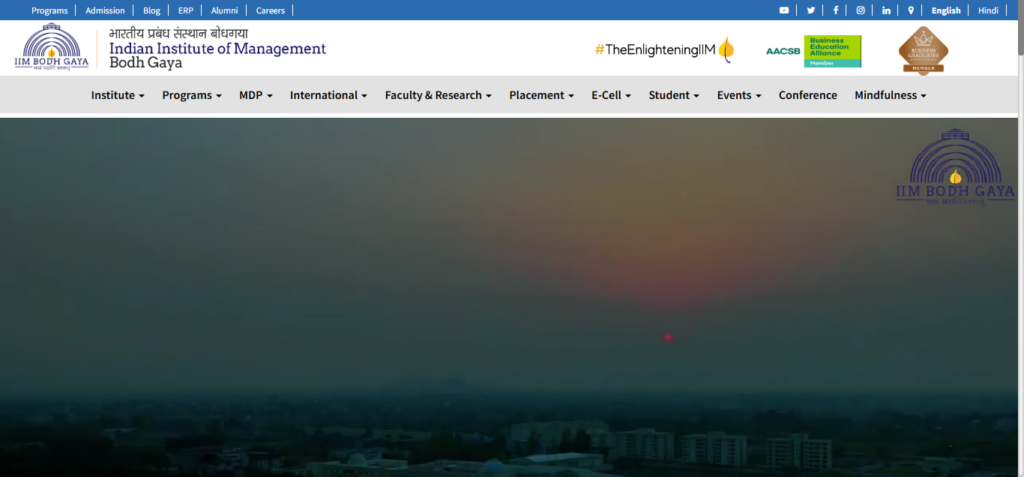
Task: Click the AACSB Business Education Alliance badge
Action: tap(813, 50)
